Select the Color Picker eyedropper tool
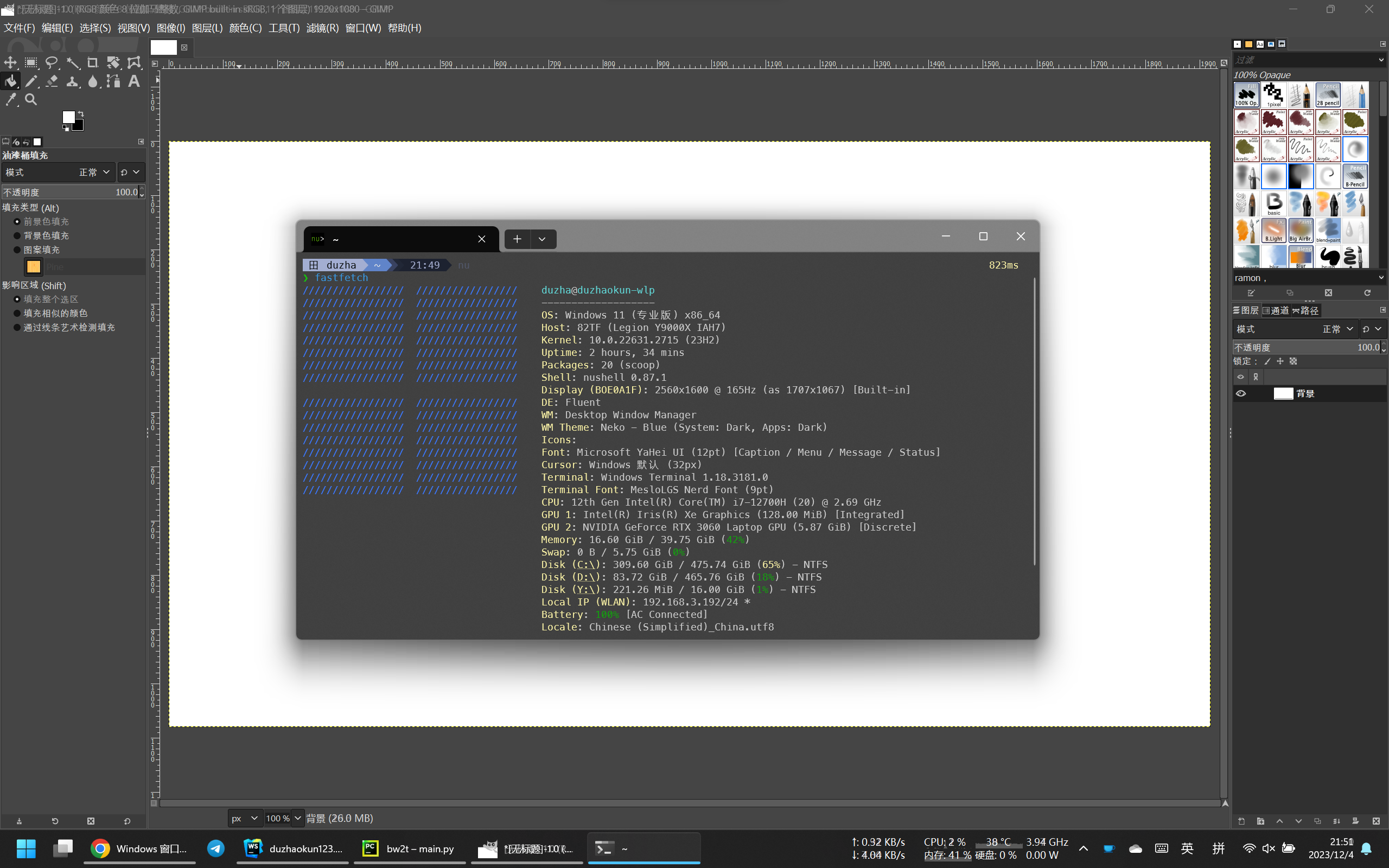Image resolution: width=1389 pixels, height=868 pixels. click(10, 100)
